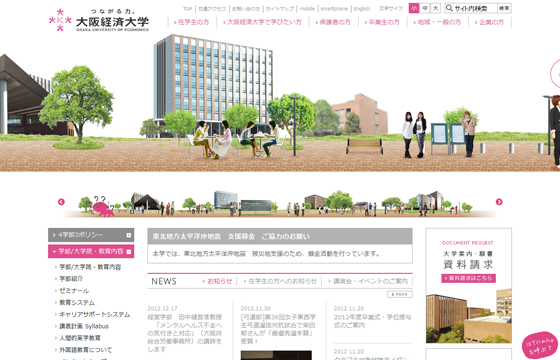560x360 pixels.
Task: Open the mobile header link
Action: 307,9
